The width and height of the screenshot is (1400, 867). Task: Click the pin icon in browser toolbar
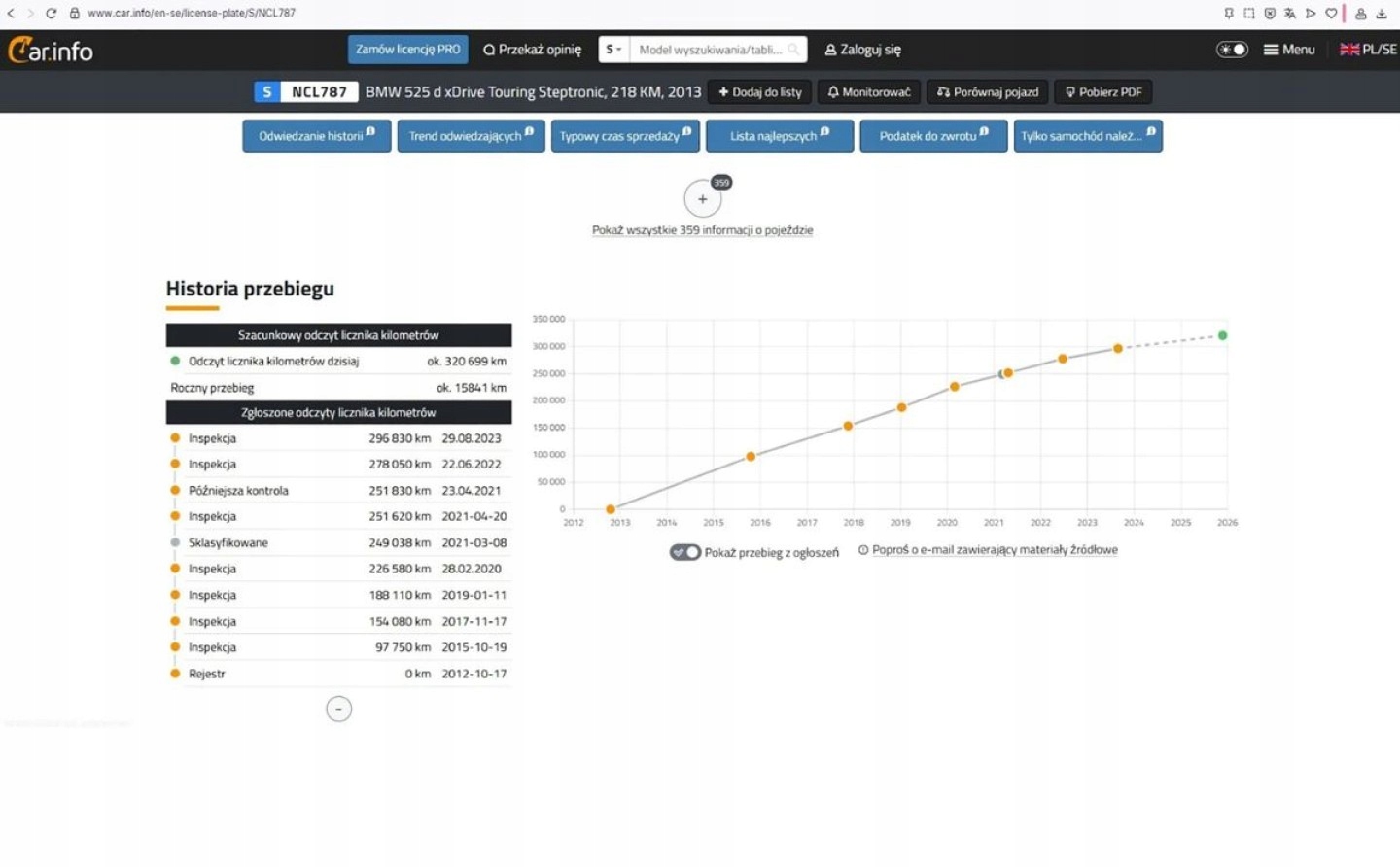click(1229, 14)
